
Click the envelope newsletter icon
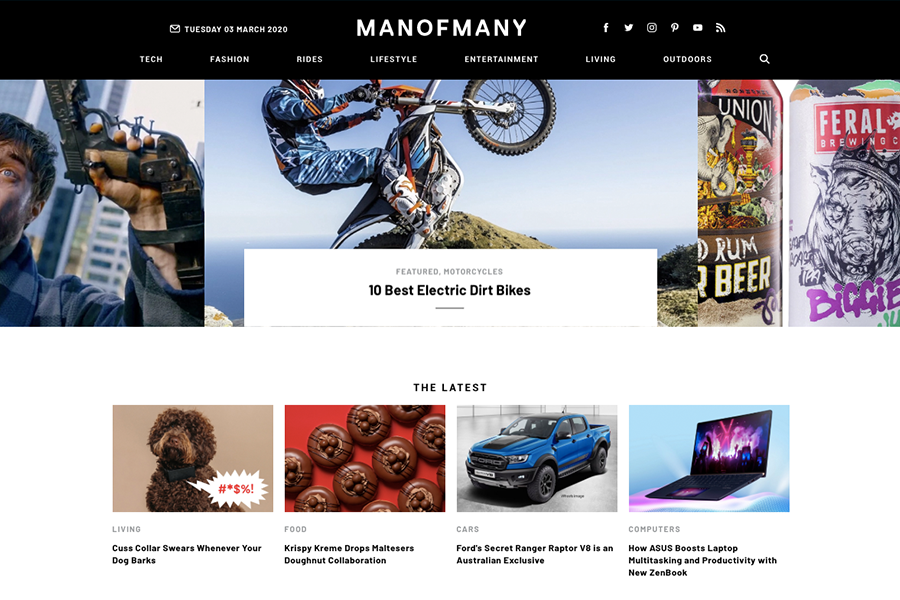click(175, 29)
